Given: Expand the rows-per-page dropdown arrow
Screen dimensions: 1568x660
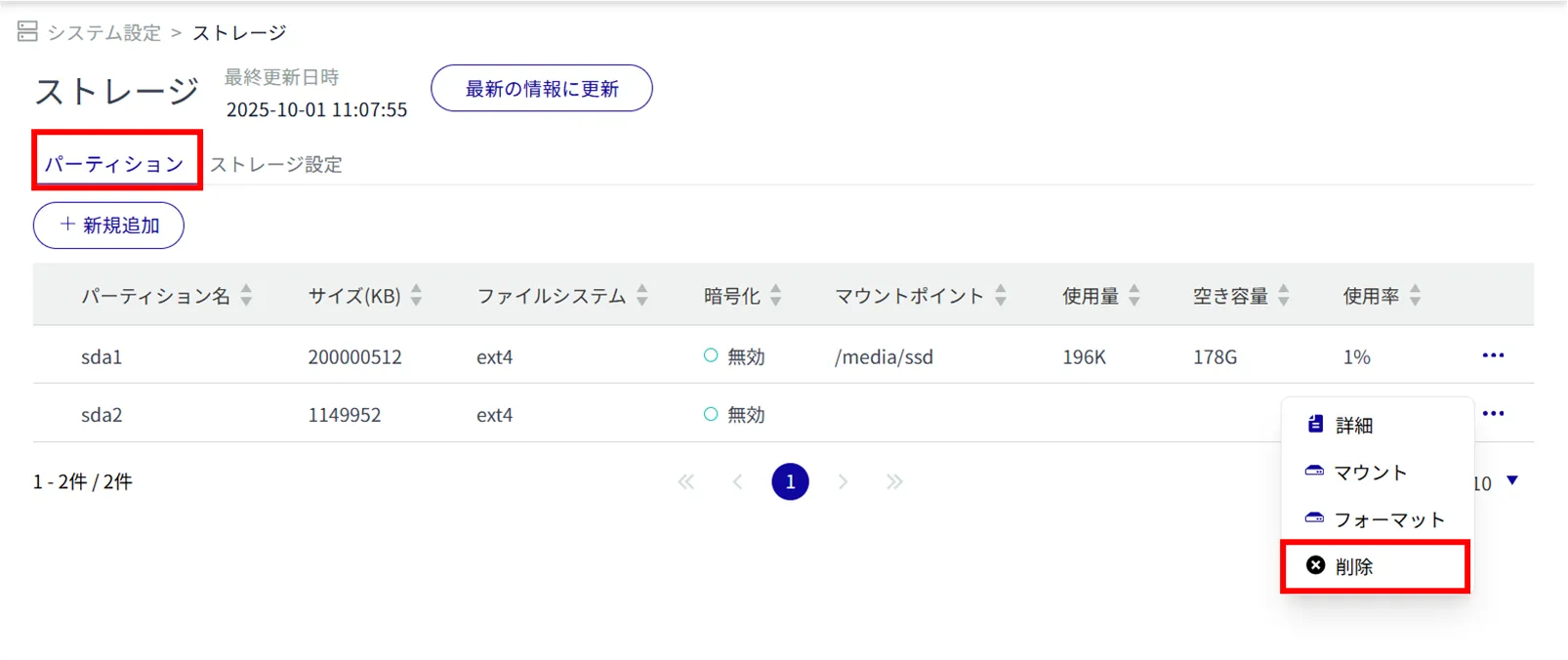Looking at the screenshot, I should (x=1511, y=480).
